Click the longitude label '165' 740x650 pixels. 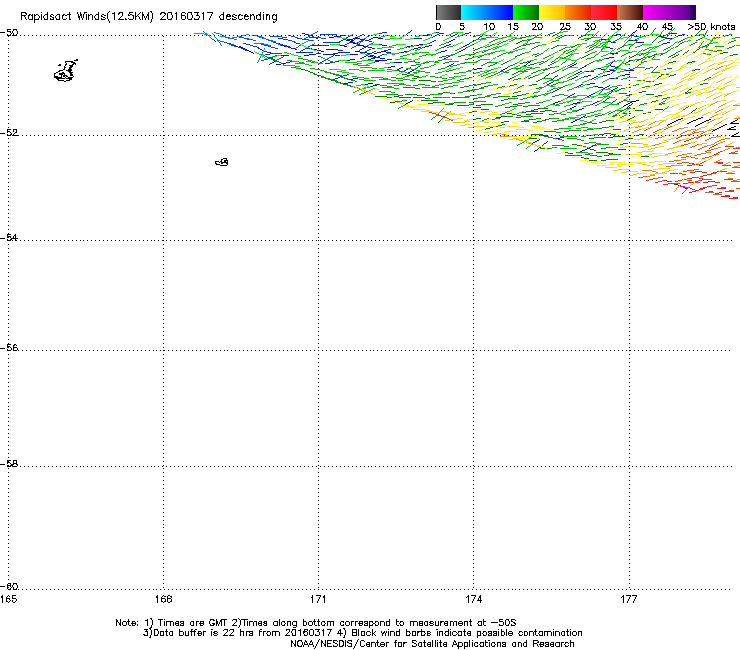[8, 599]
